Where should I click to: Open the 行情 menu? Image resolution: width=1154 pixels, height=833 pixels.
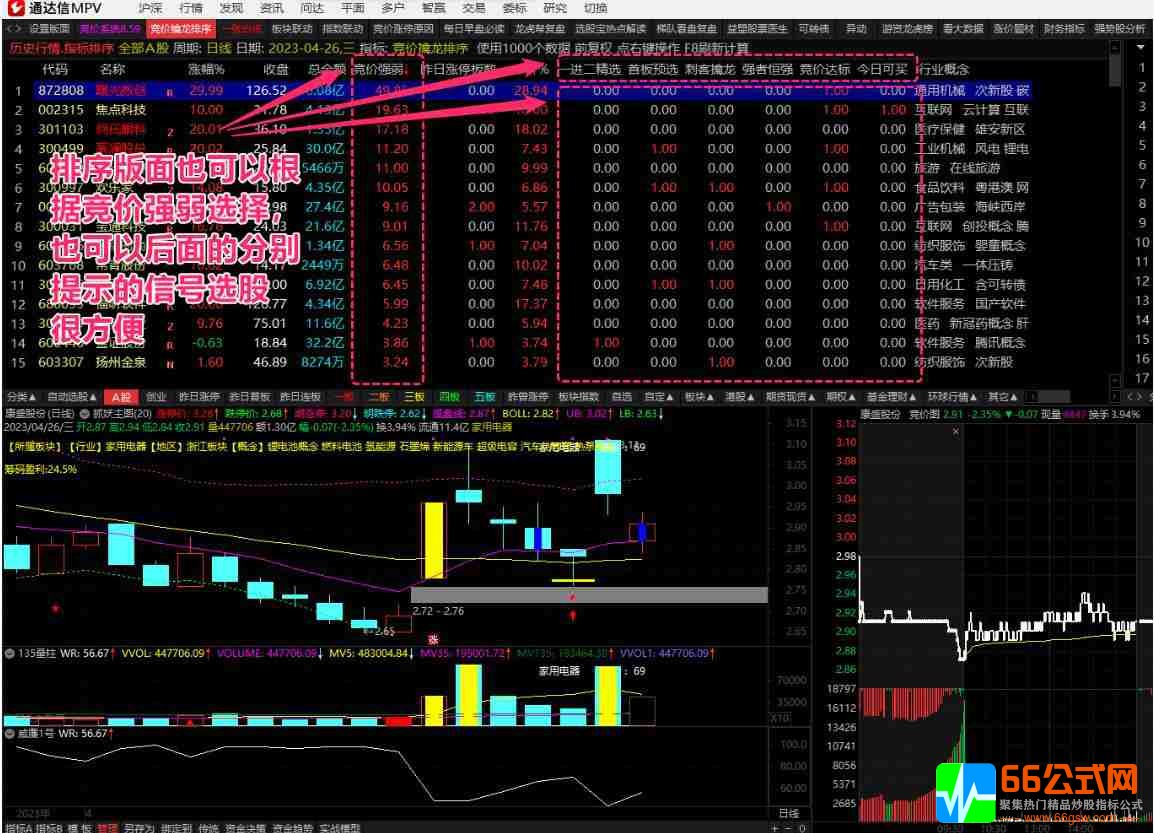coord(190,8)
